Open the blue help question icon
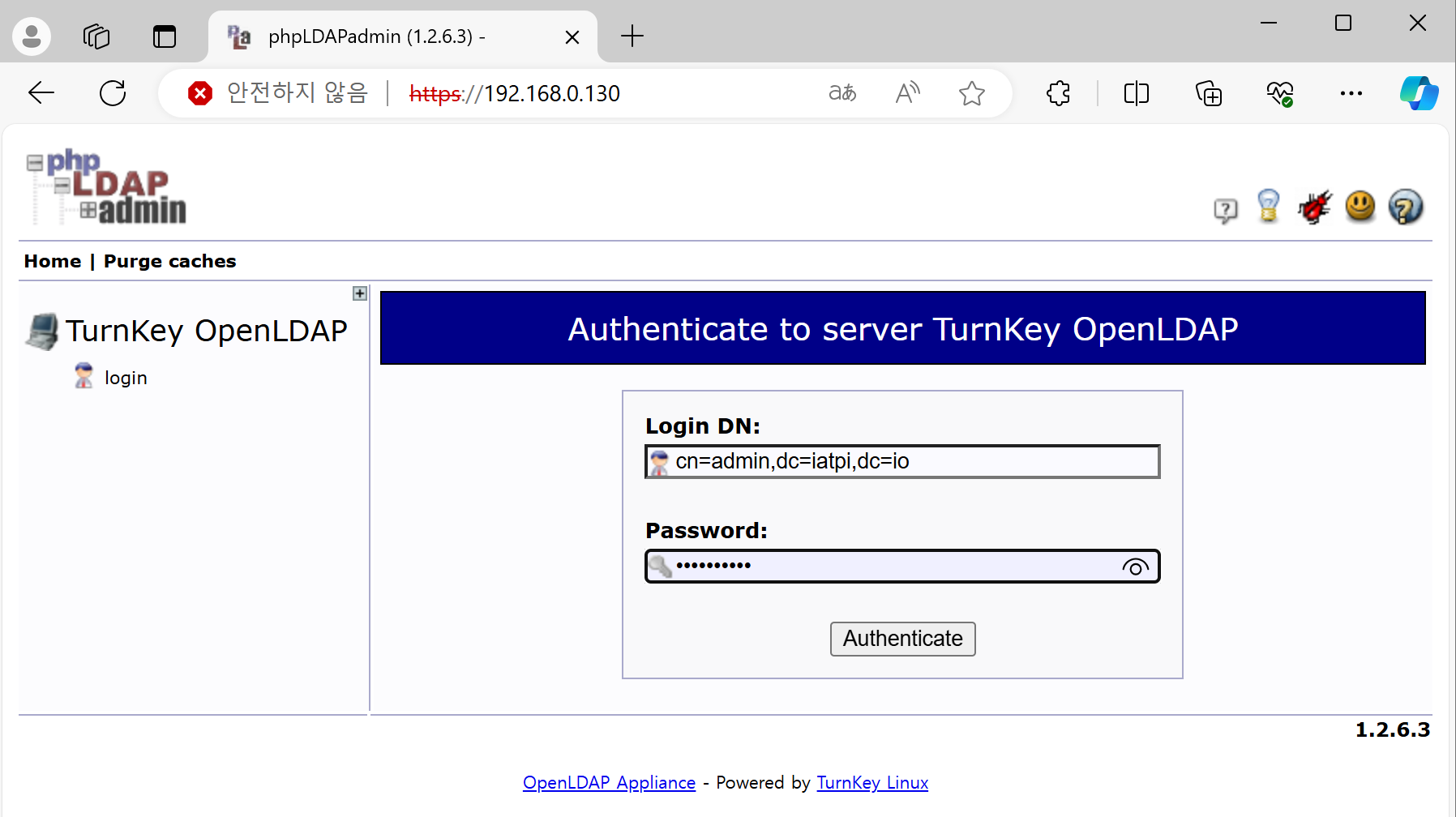The height and width of the screenshot is (817, 1456). click(x=1406, y=207)
